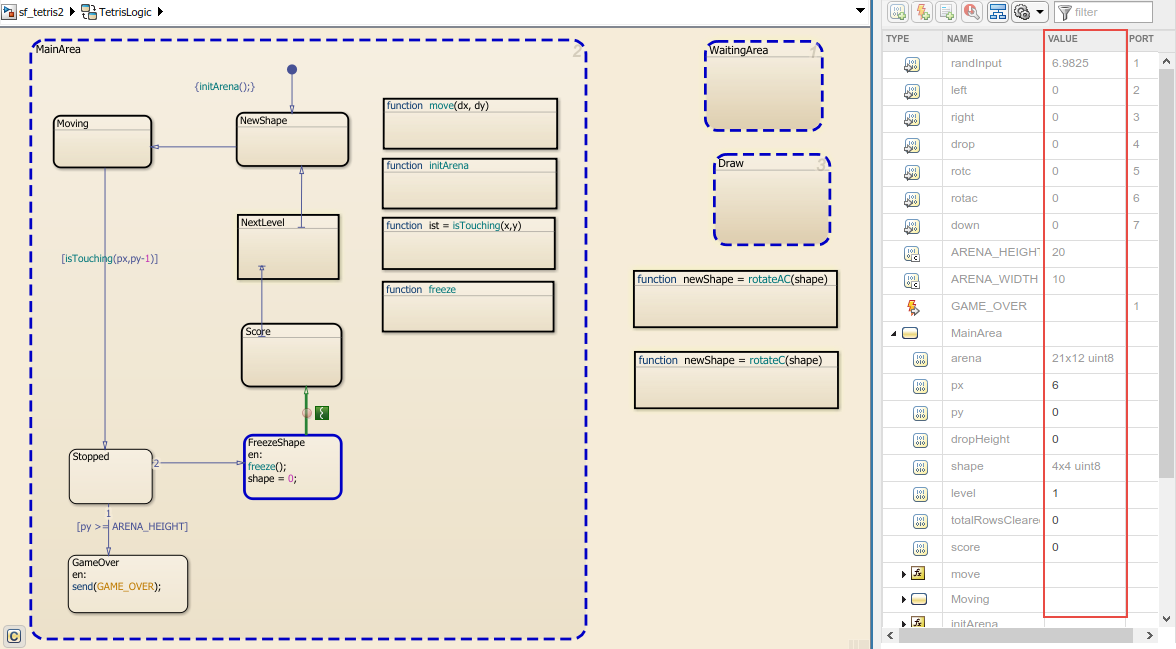Click the constant icon beside ARENA_HEIGHT
This screenshot has height=649, width=1176.
point(913,252)
